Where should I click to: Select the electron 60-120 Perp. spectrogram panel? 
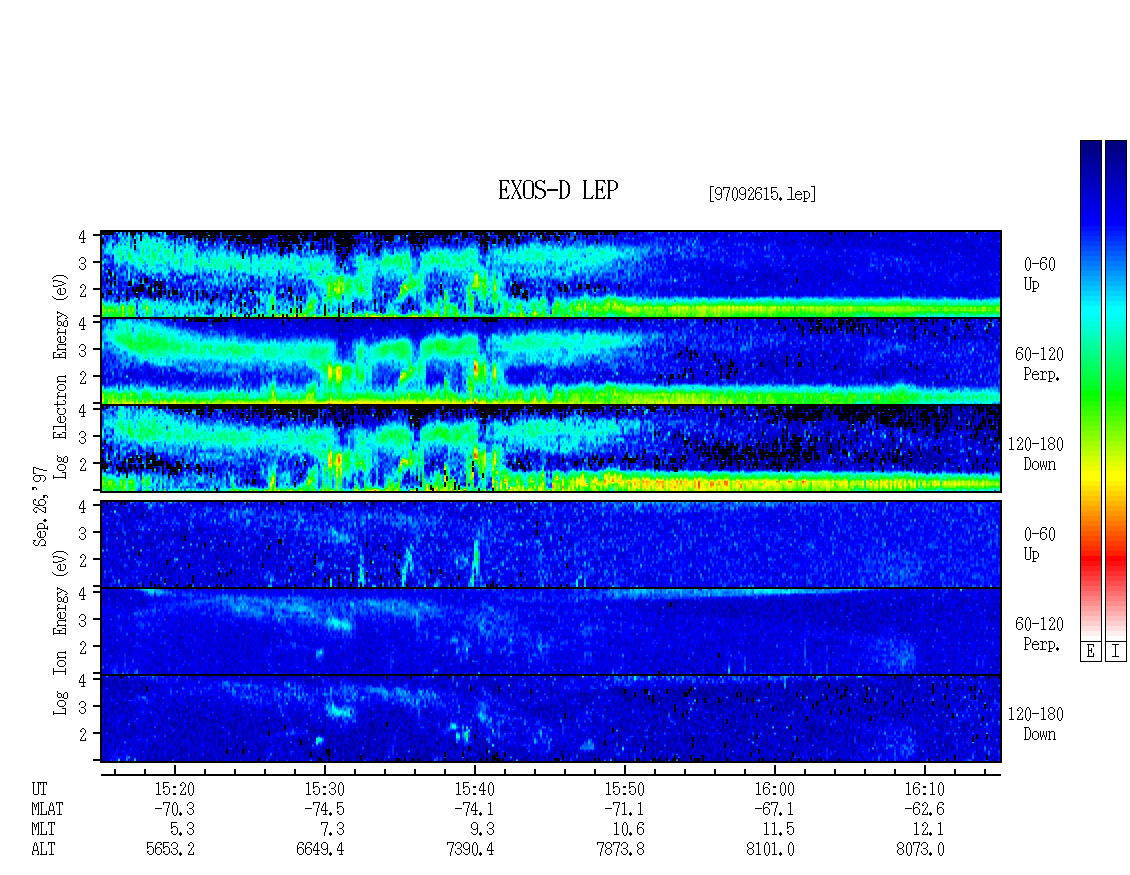(x=551, y=361)
